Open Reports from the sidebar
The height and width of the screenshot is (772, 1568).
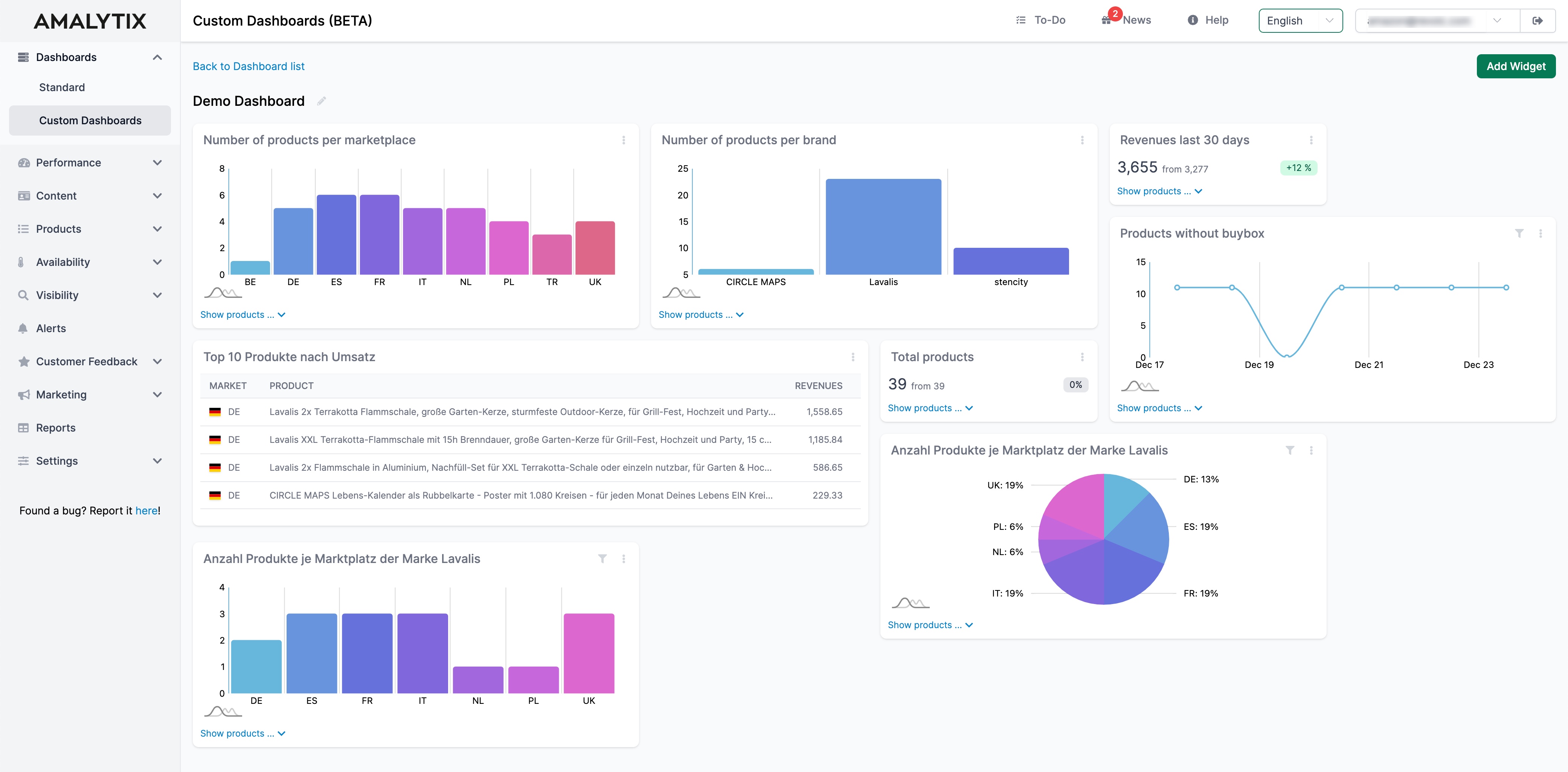tap(55, 427)
